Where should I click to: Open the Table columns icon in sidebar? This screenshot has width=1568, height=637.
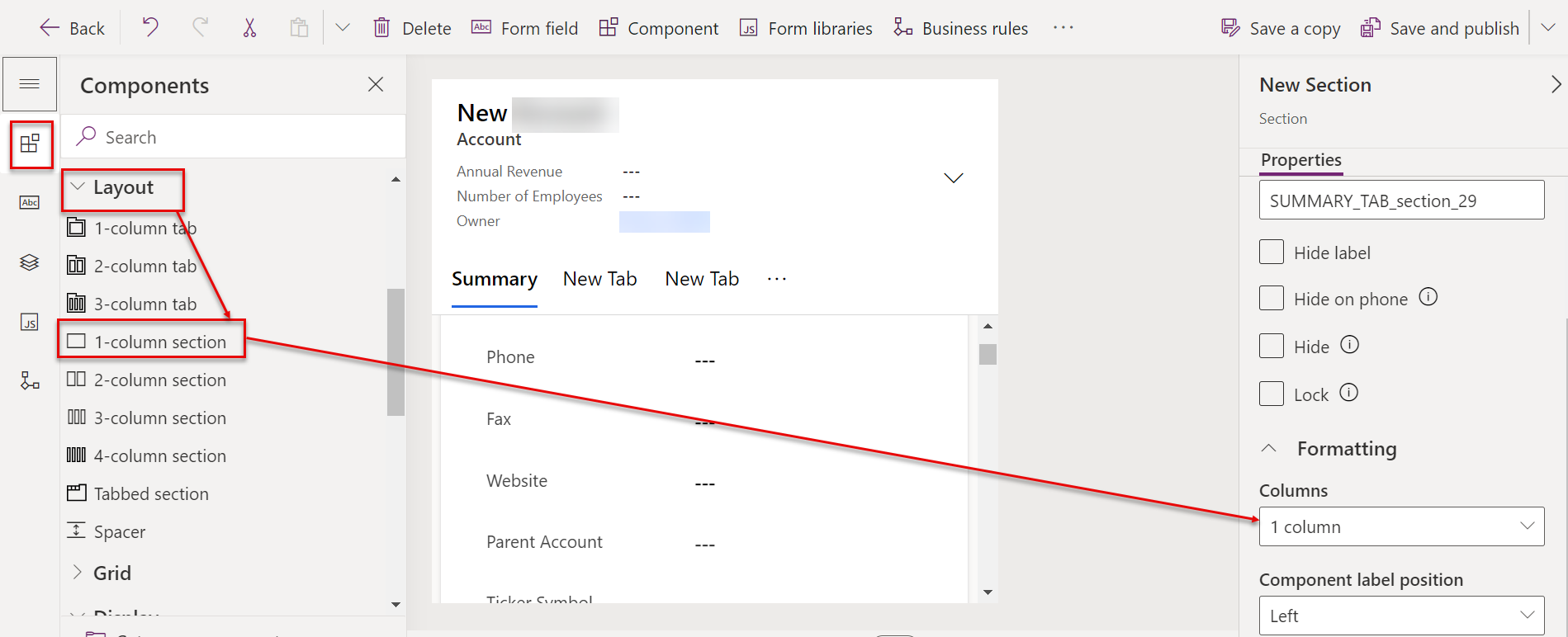30,203
